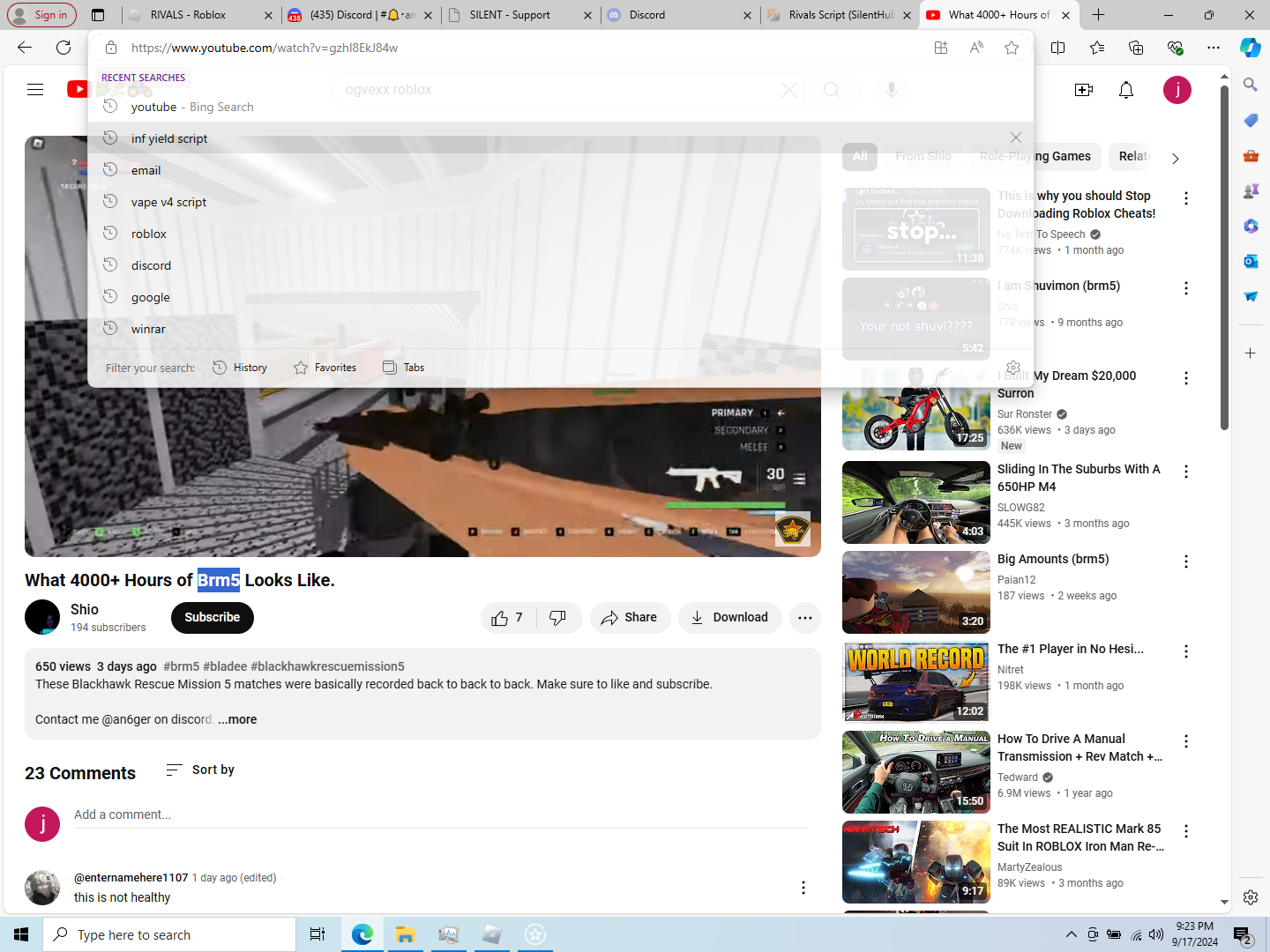Viewport: 1270px width, 952px height.
Task: Filter the search by Tabs
Action: pos(403,368)
